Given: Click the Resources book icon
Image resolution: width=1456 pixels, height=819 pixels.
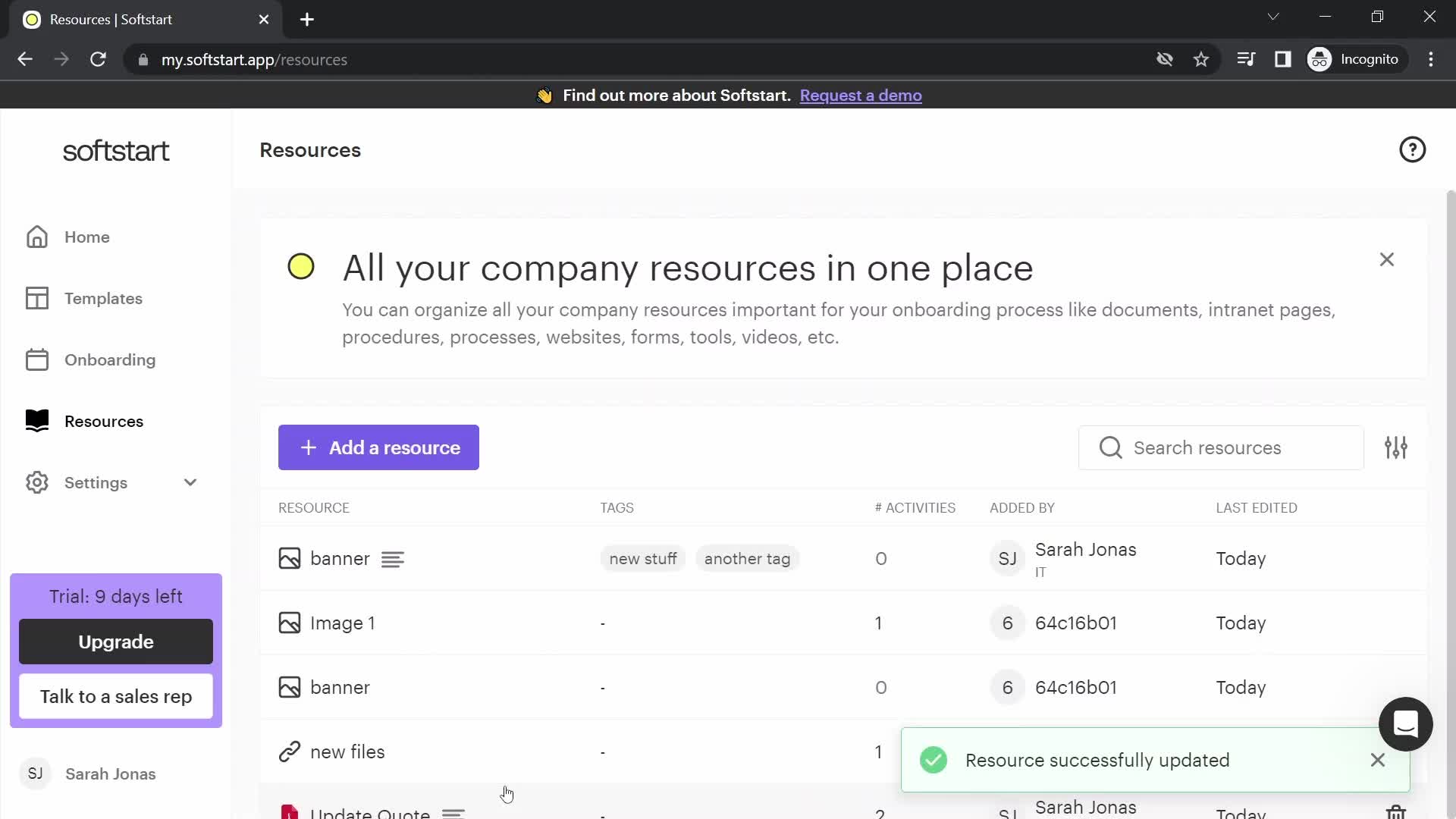Looking at the screenshot, I should (37, 421).
